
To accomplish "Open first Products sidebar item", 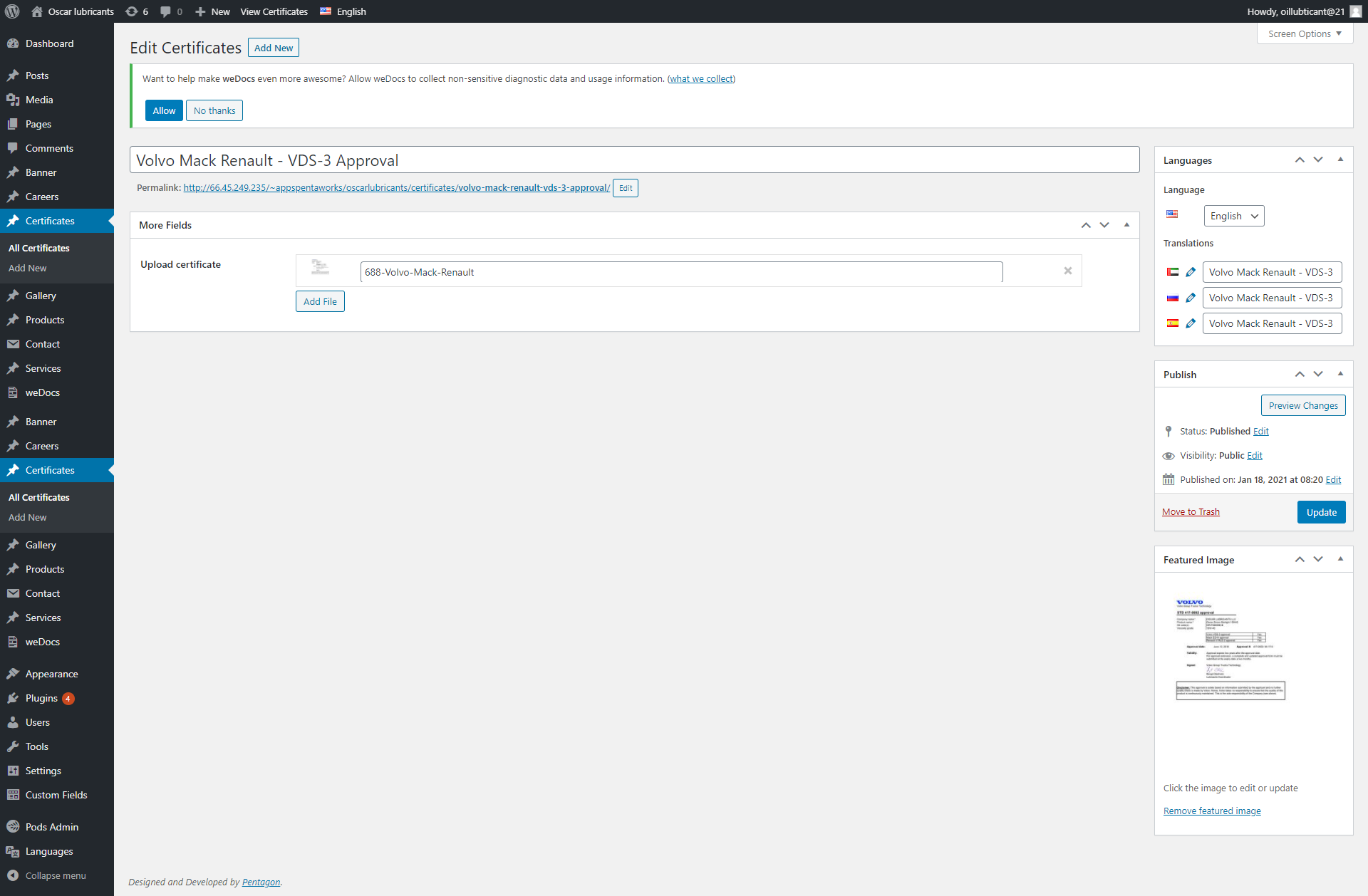I will 57,320.
